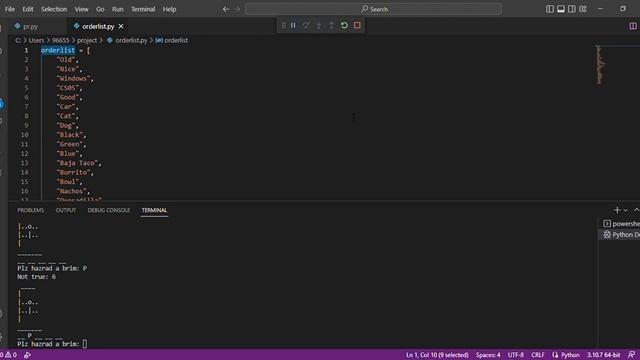This screenshot has height=360, width=640.
Task: Switch to the Output panel tab
Action: (x=66, y=210)
